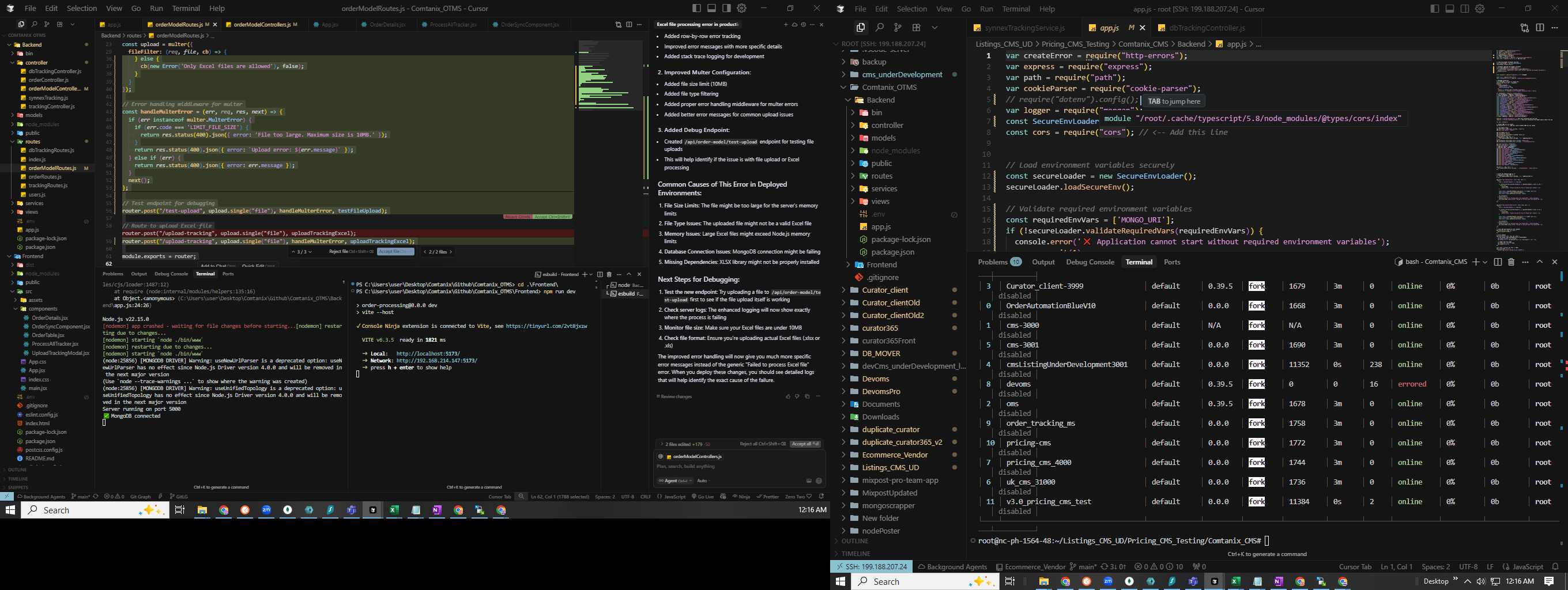Open terminal launch profile dropdown in right window

click(x=1485, y=262)
